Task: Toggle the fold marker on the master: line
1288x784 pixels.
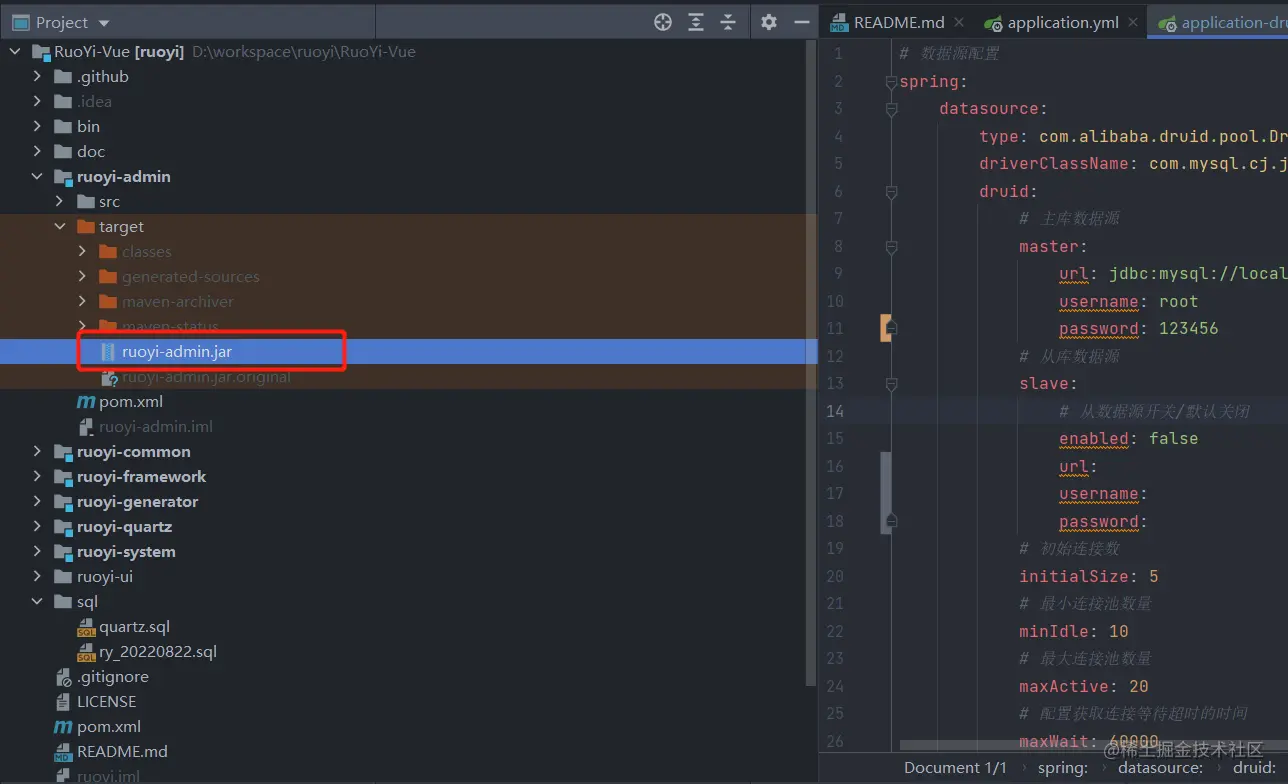Action: point(891,247)
